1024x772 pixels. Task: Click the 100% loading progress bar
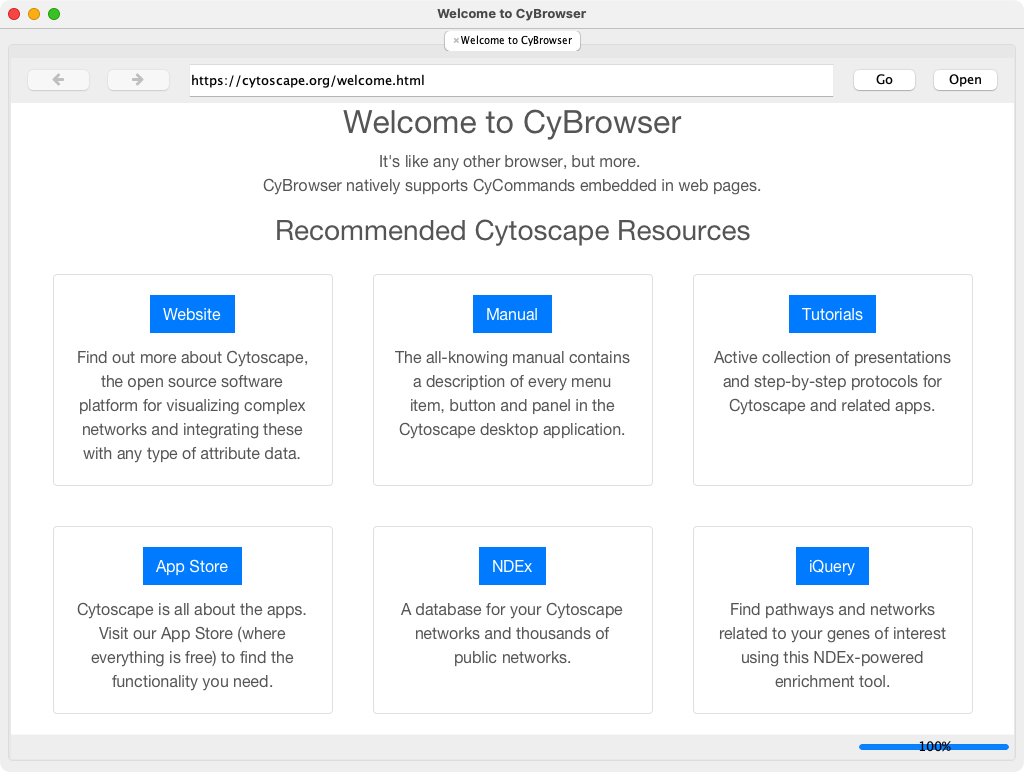(933, 746)
